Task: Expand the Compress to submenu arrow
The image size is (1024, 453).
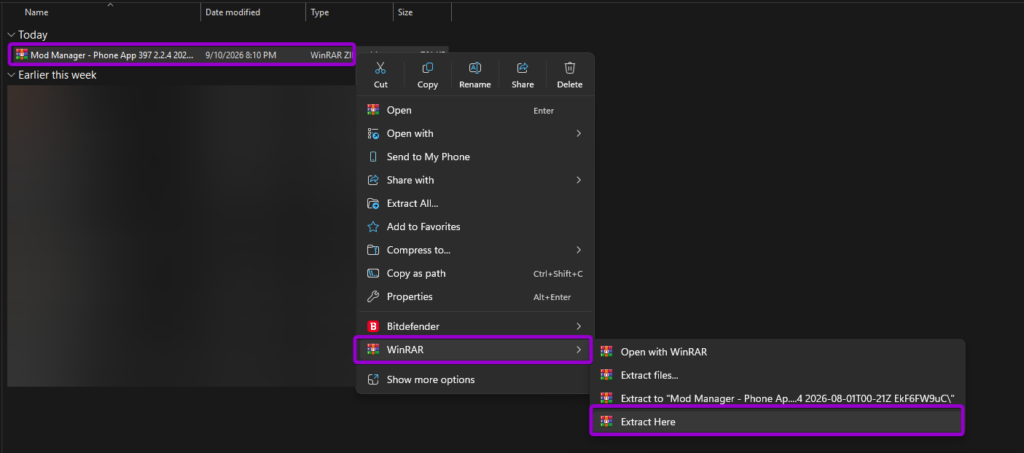Action: pos(578,250)
